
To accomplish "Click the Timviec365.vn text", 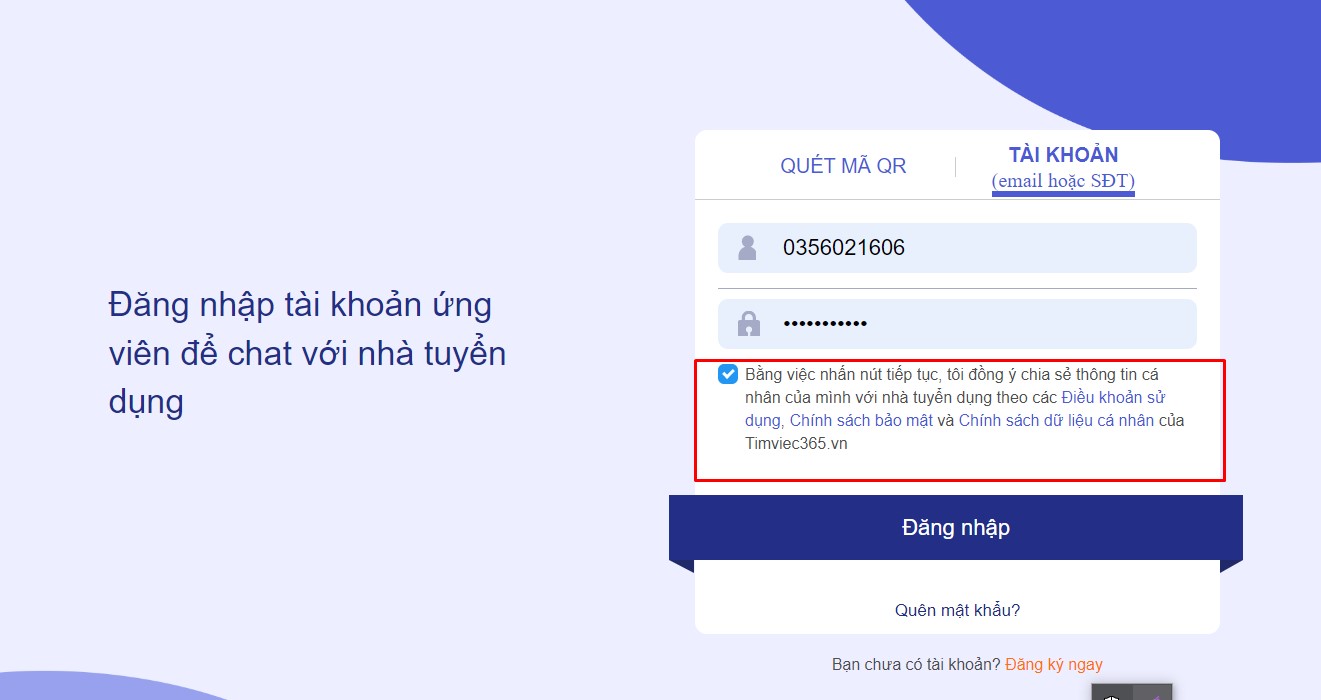I will pyautogui.click(x=796, y=444).
